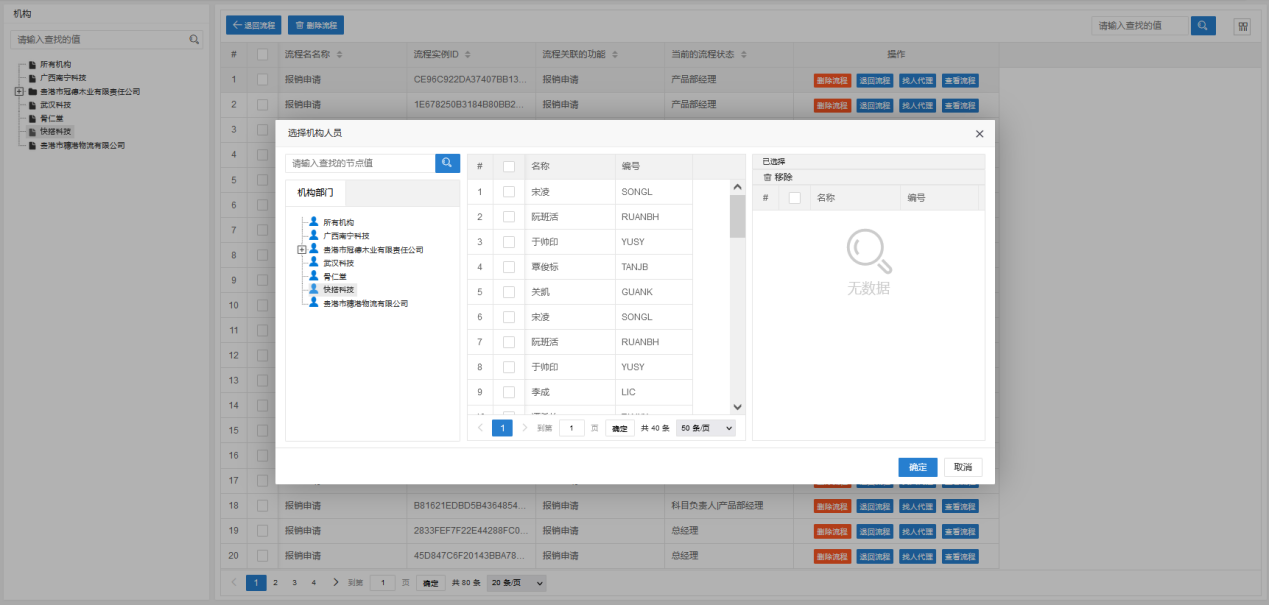Click the search icon beside the node search field
The height and width of the screenshot is (605, 1269).
[447, 163]
